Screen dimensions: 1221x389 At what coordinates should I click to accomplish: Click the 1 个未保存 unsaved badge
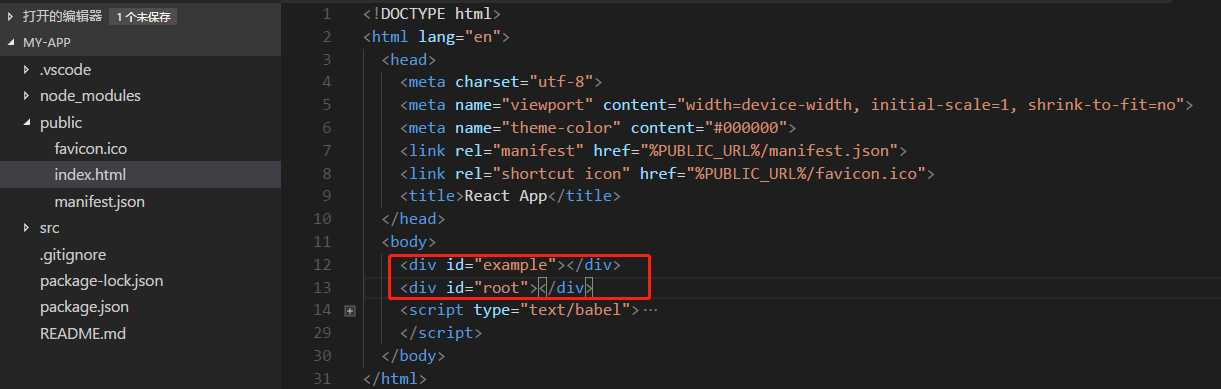coord(143,17)
